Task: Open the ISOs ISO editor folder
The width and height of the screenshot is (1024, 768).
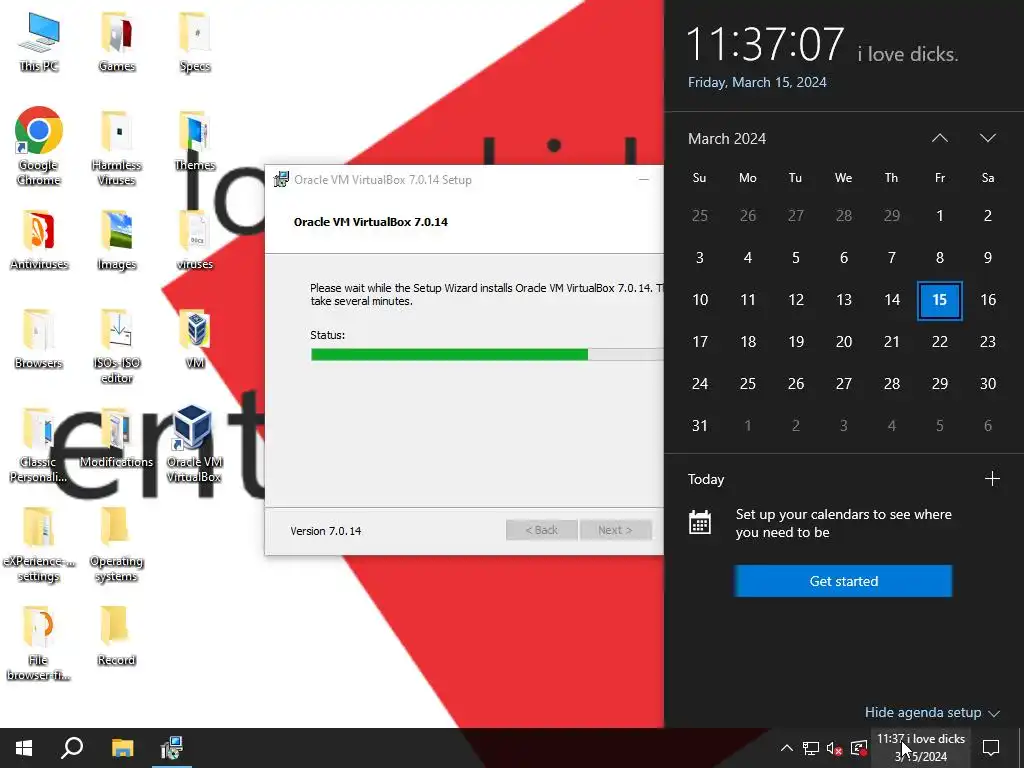Action: click(117, 345)
